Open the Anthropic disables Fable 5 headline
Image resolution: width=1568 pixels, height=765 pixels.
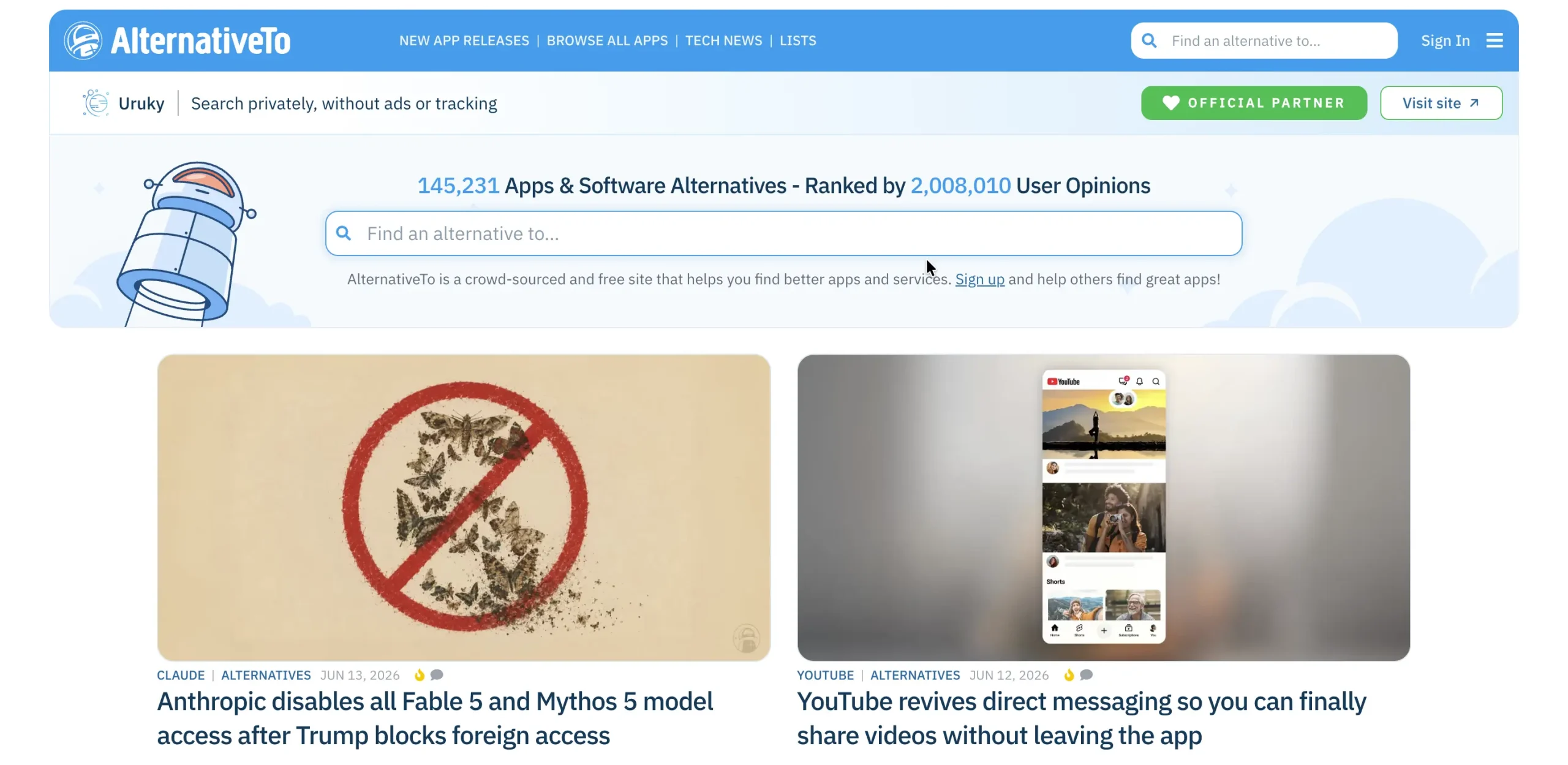tap(435, 718)
